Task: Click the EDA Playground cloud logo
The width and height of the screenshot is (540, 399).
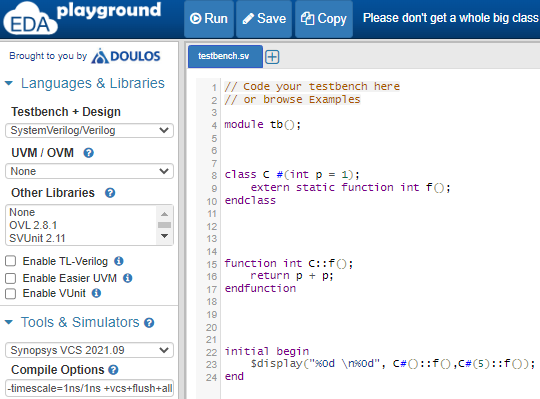Action: (x=30, y=18)
